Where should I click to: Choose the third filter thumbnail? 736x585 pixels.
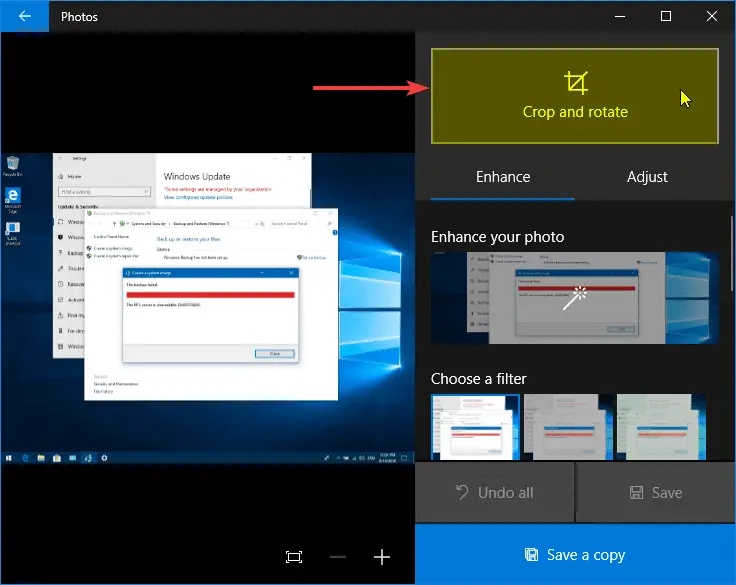pyautogui.click(x=661, y=427)
